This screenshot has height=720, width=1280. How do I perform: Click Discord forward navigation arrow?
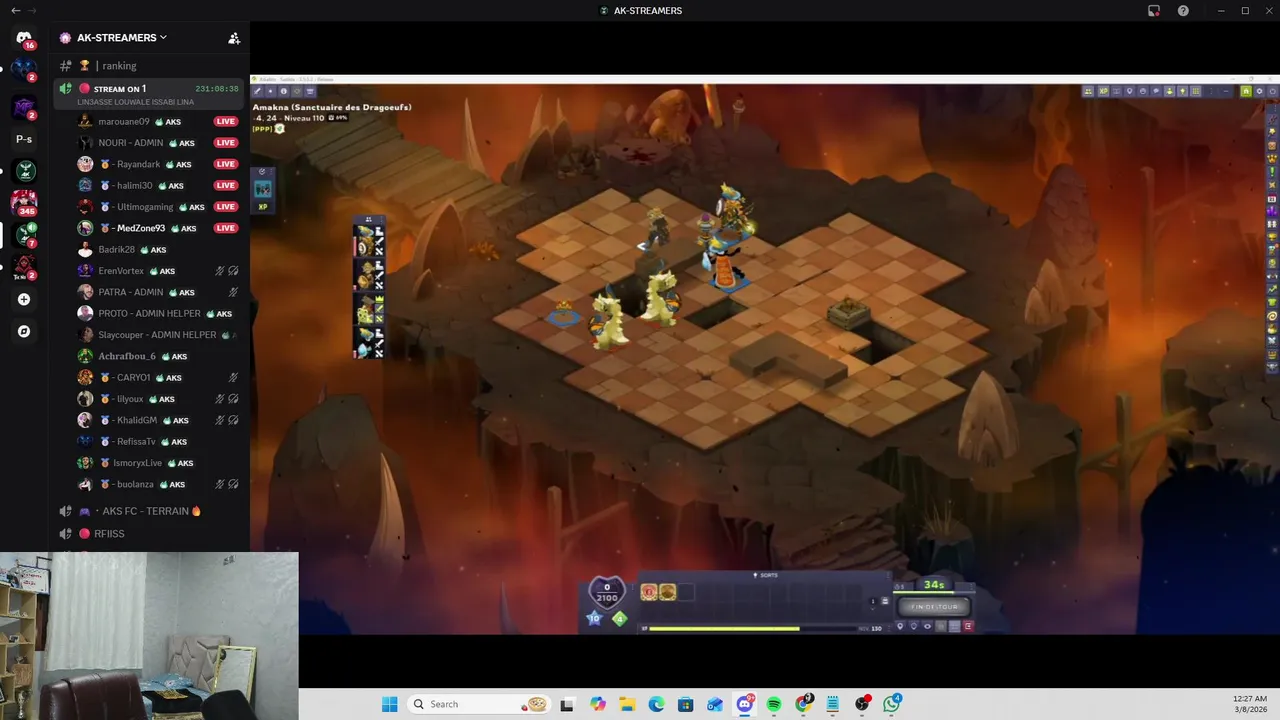[x=33, y=11]
